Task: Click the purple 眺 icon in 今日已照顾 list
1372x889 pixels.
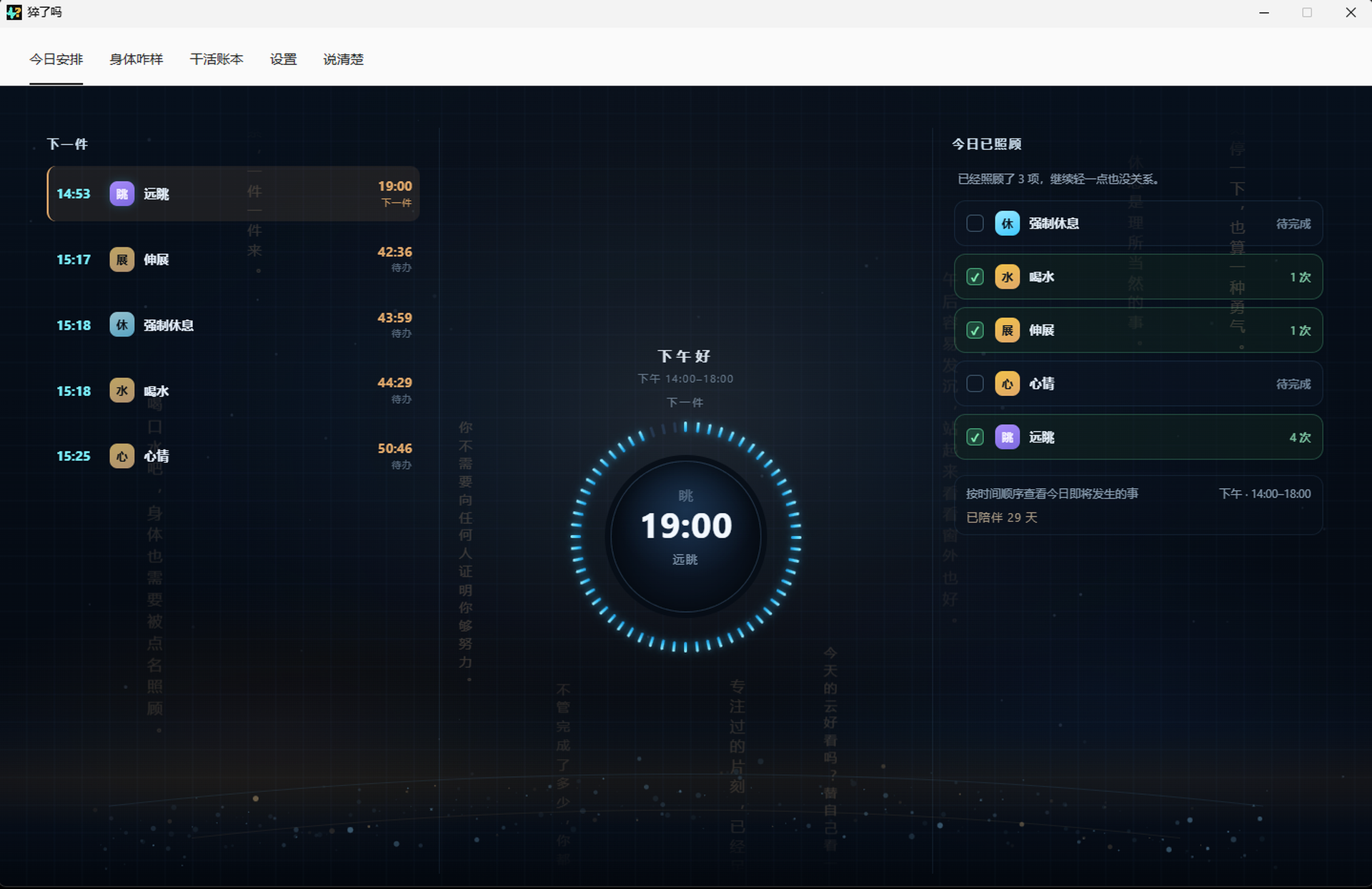Action: tap(1007, 437)
